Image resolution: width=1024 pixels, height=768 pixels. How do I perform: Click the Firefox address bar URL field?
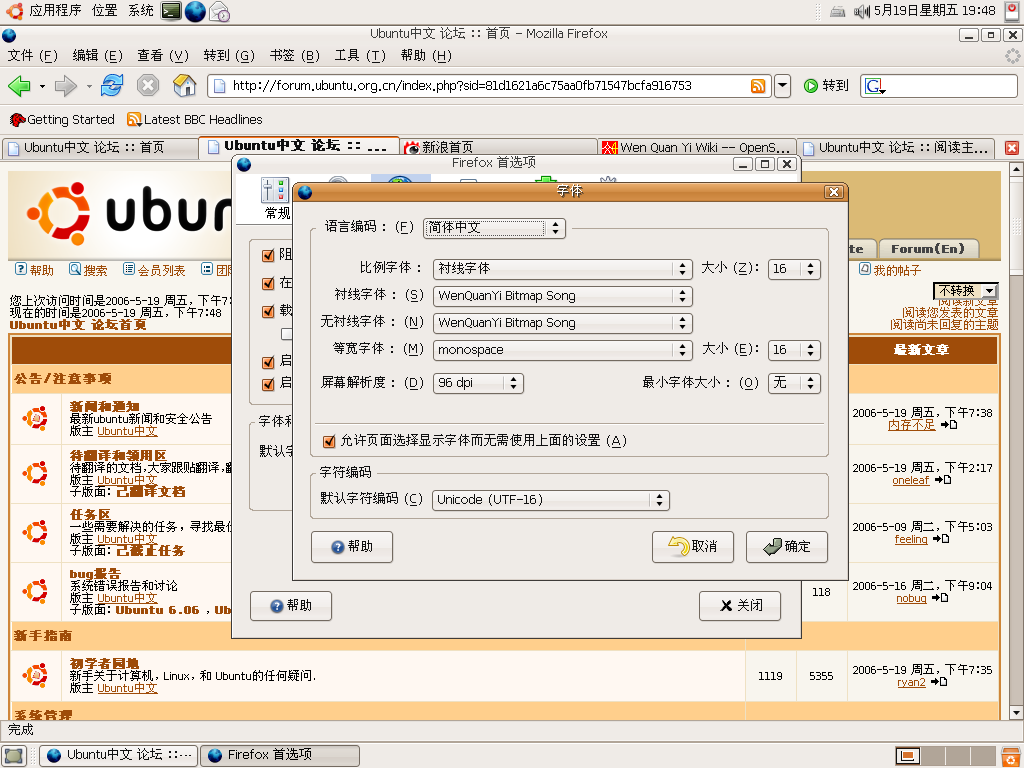point(490,86)
